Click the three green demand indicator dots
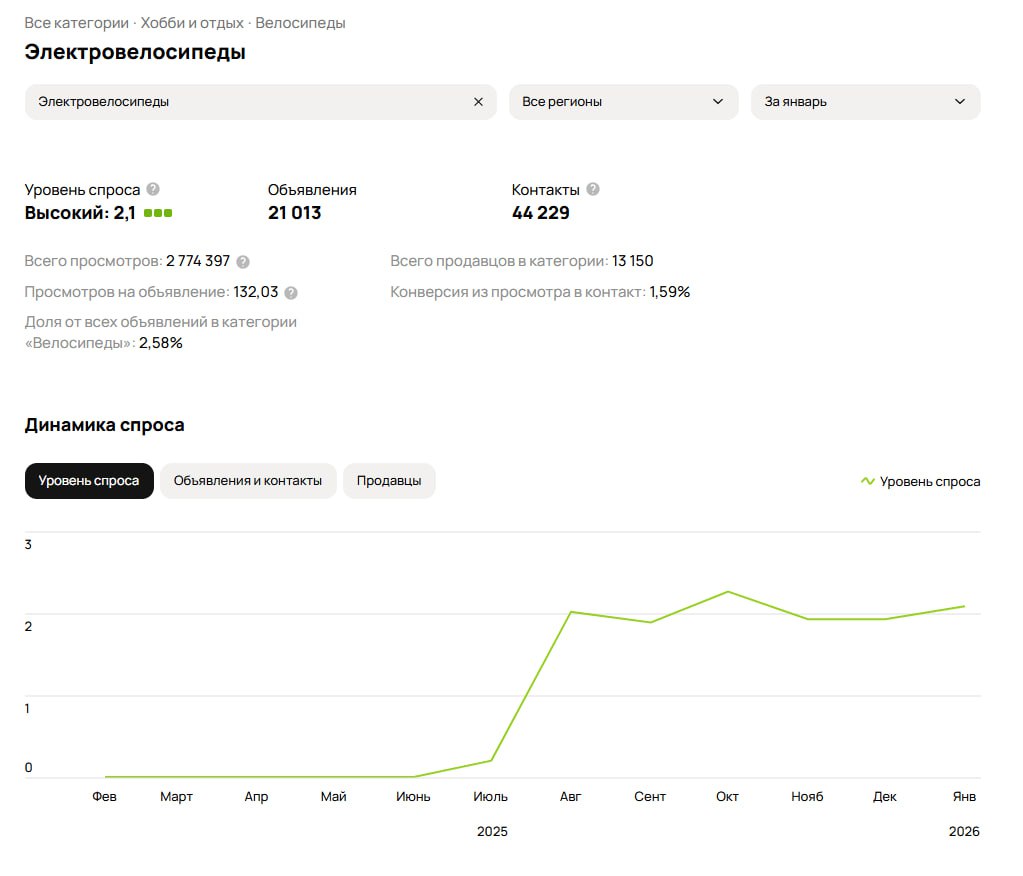 coord(158,213)
